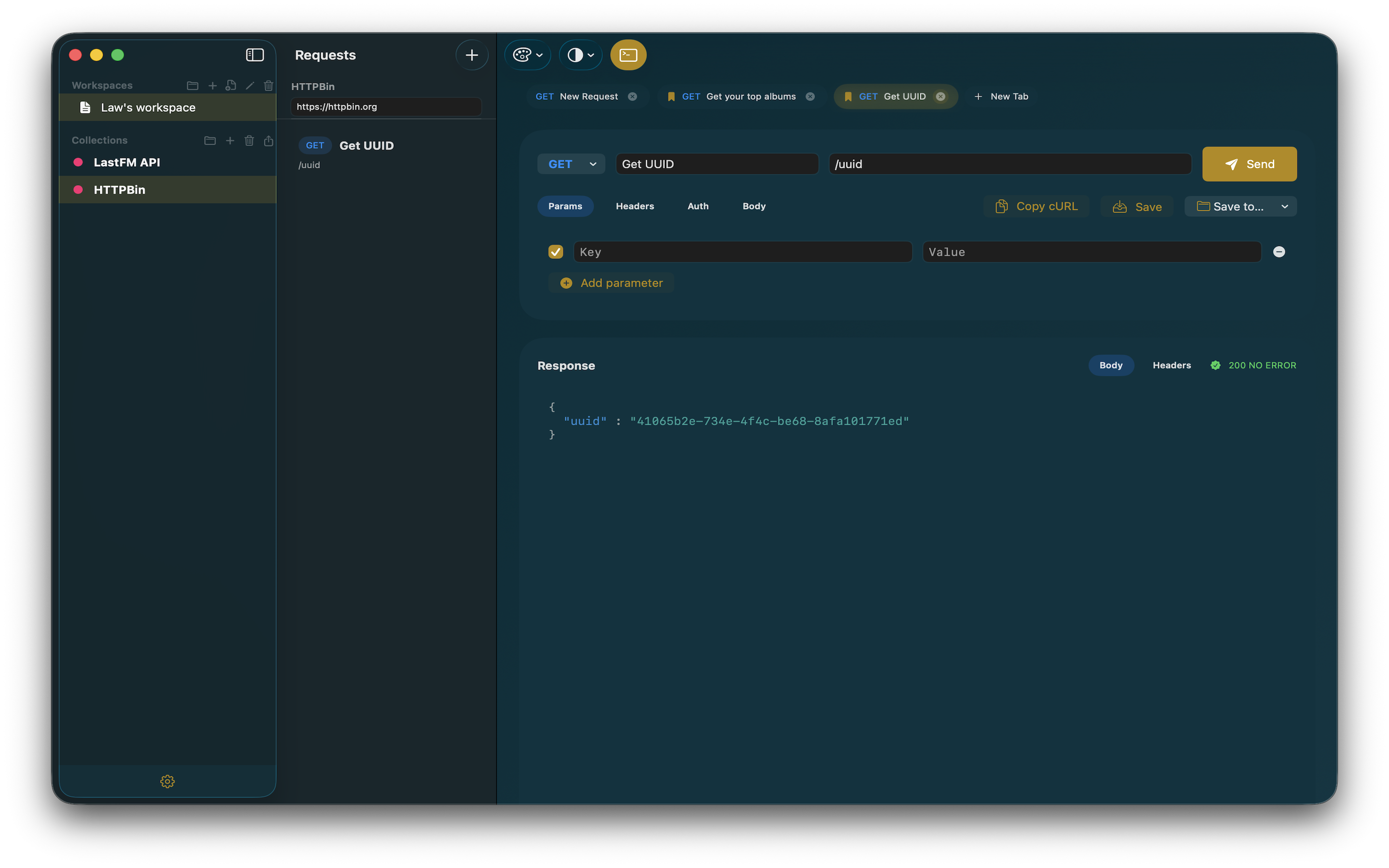This screenshot has width=1389, height=868.
Task: Expand the Save to... dropdown chevron
Action: pos(1284,206)
